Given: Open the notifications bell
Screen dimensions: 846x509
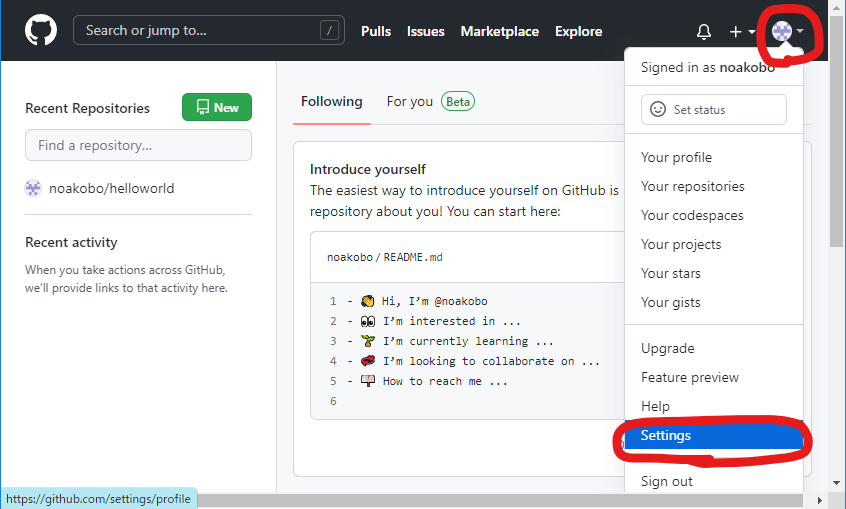Looking at the screenshot, I should pyautogui.click(x=704, y=31).
